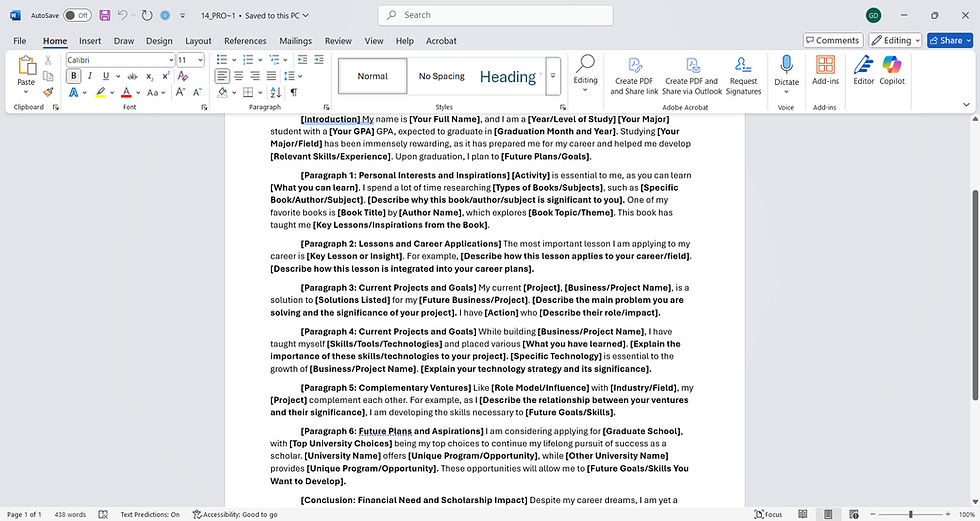Click Request Signatures in Adobe Acrobat group
Viewport: 980px width, 521px height.
tap(744, 76)
